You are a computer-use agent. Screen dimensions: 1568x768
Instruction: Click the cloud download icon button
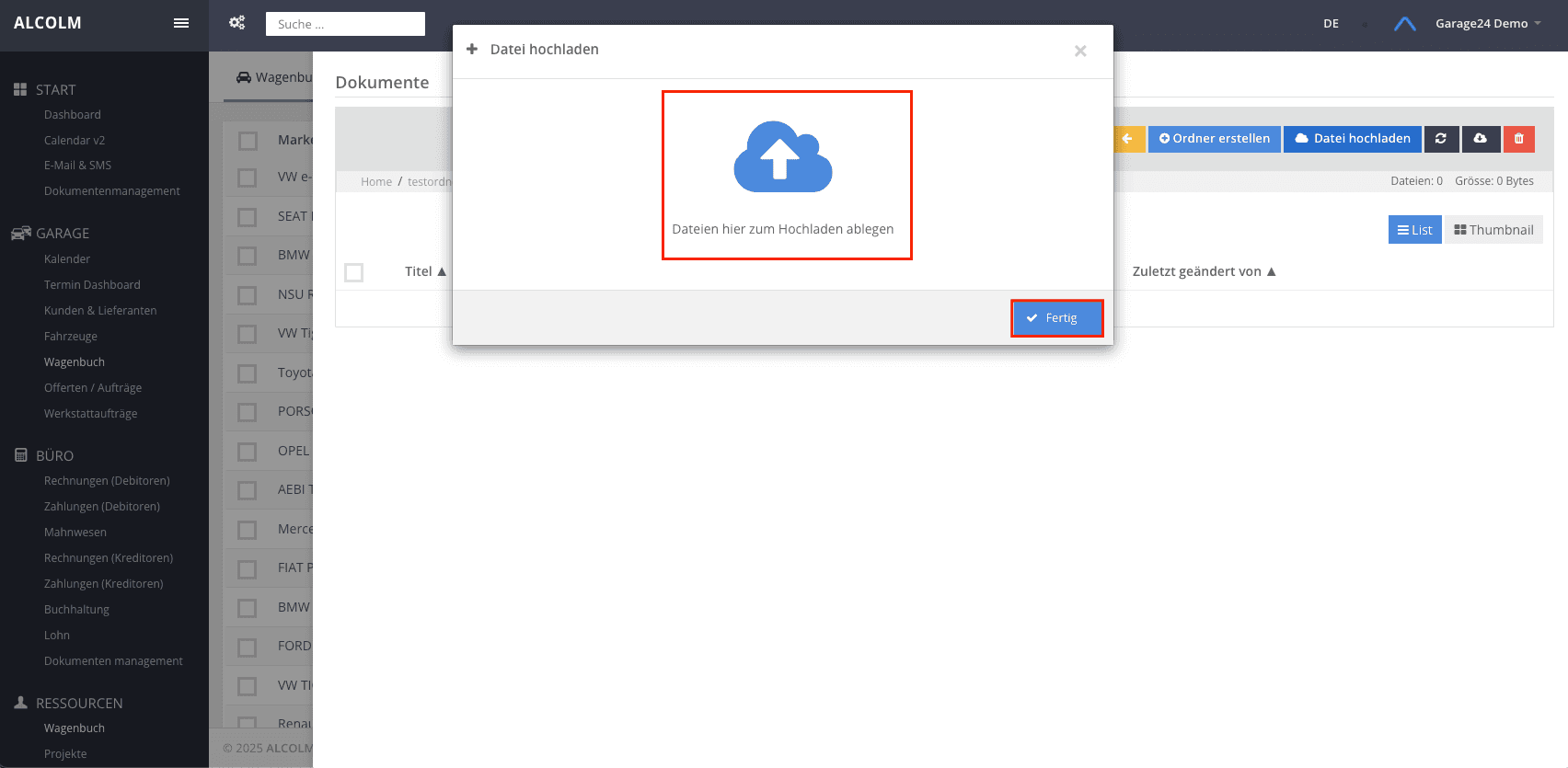click(1481, 139)
